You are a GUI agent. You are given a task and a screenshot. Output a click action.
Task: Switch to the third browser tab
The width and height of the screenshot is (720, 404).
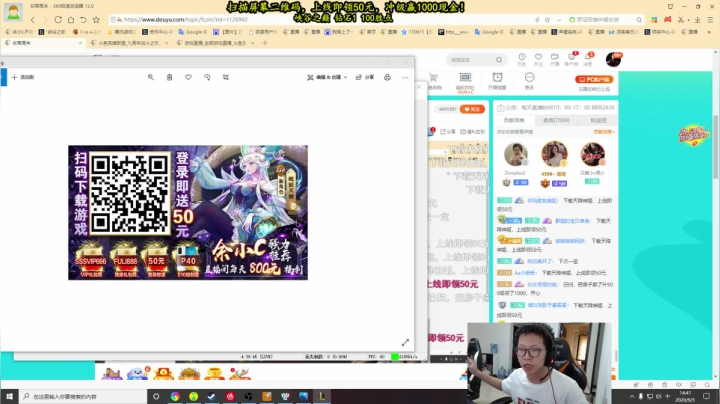pos(215,43)
